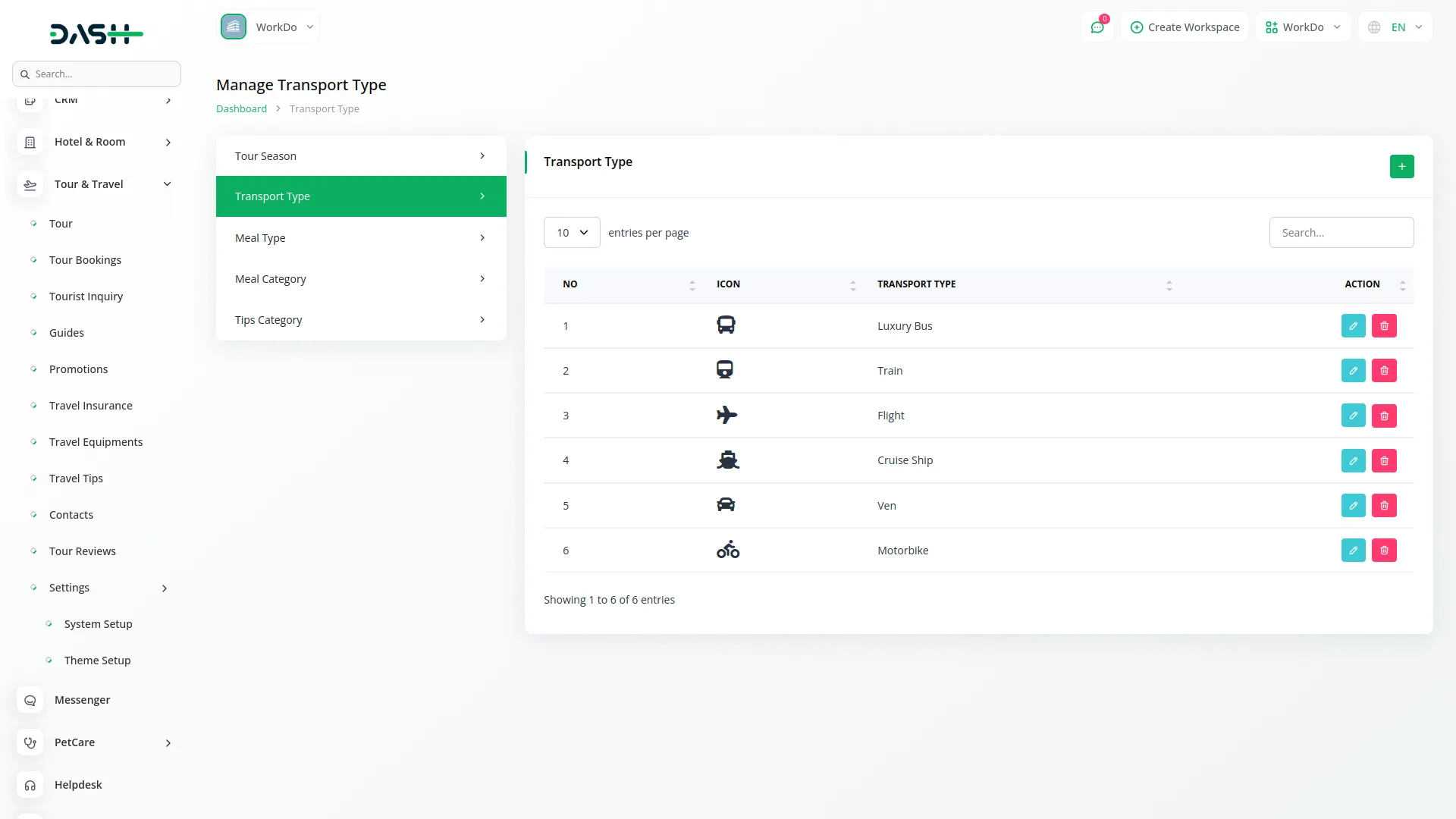This screenshot has width=1456, height=819.
Task: Delete the Motorbike entry
Action: tap(1384, 551)
